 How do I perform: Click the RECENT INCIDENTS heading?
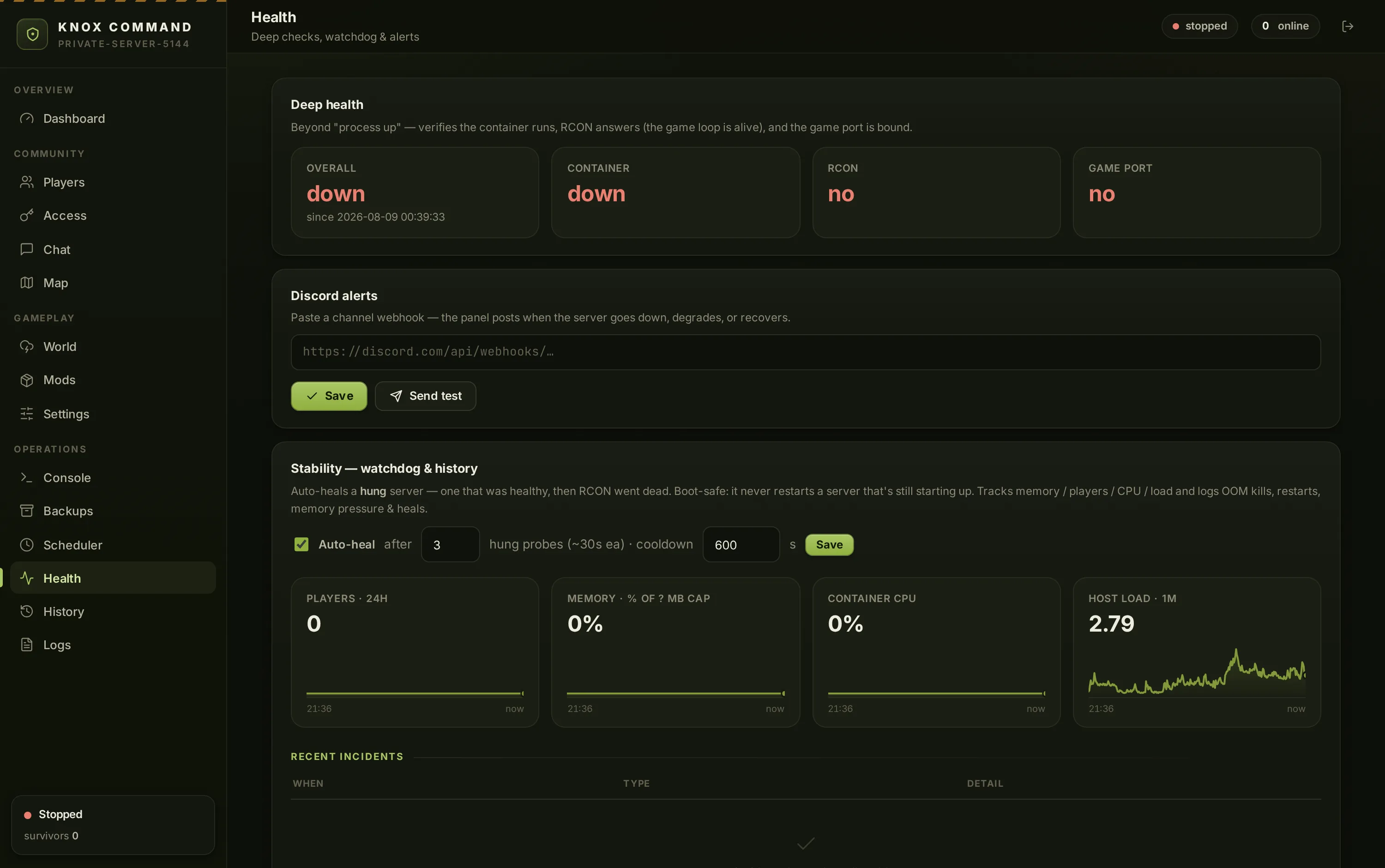[347, 756]
